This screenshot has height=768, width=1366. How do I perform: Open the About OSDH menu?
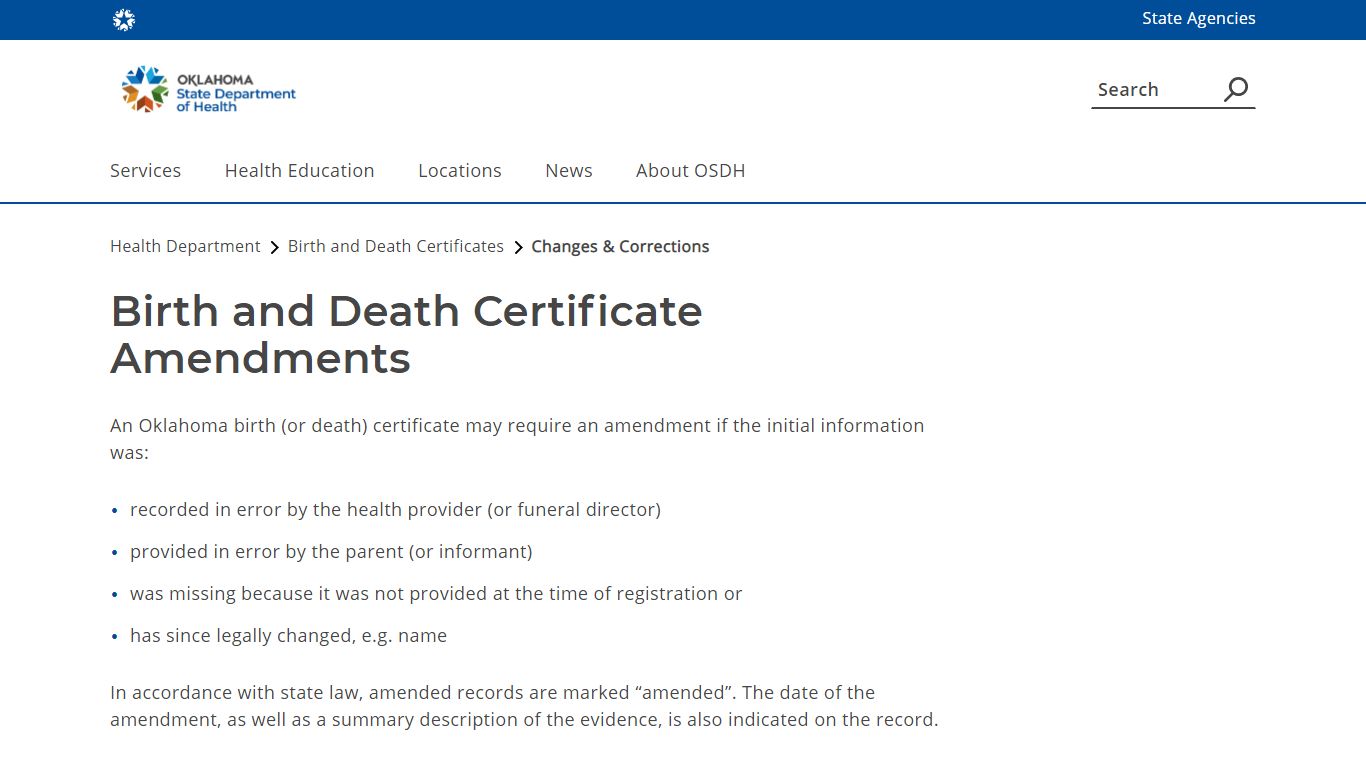(691, 170)
